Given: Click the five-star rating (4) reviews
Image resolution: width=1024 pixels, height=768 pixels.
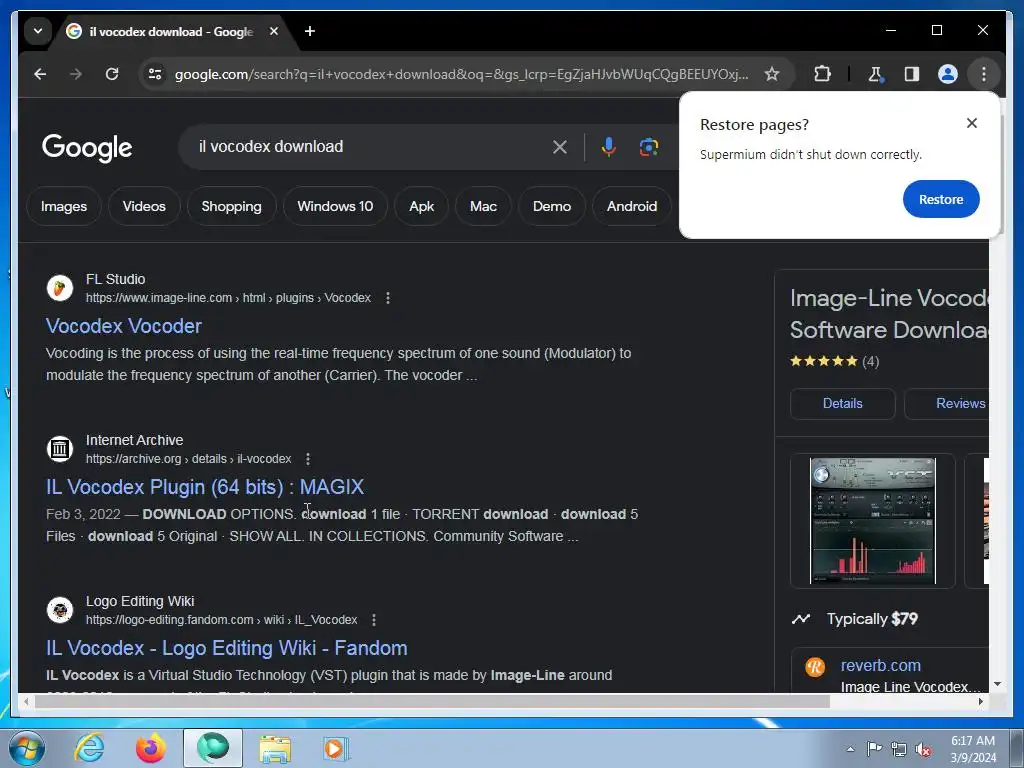Looking at the screenshot, I should pos(834,361).
